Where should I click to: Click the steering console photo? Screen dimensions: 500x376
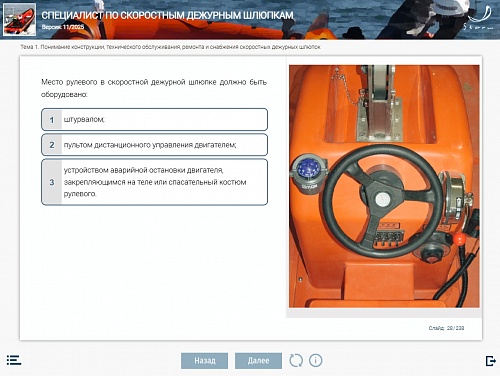click(x=384, y=186)
